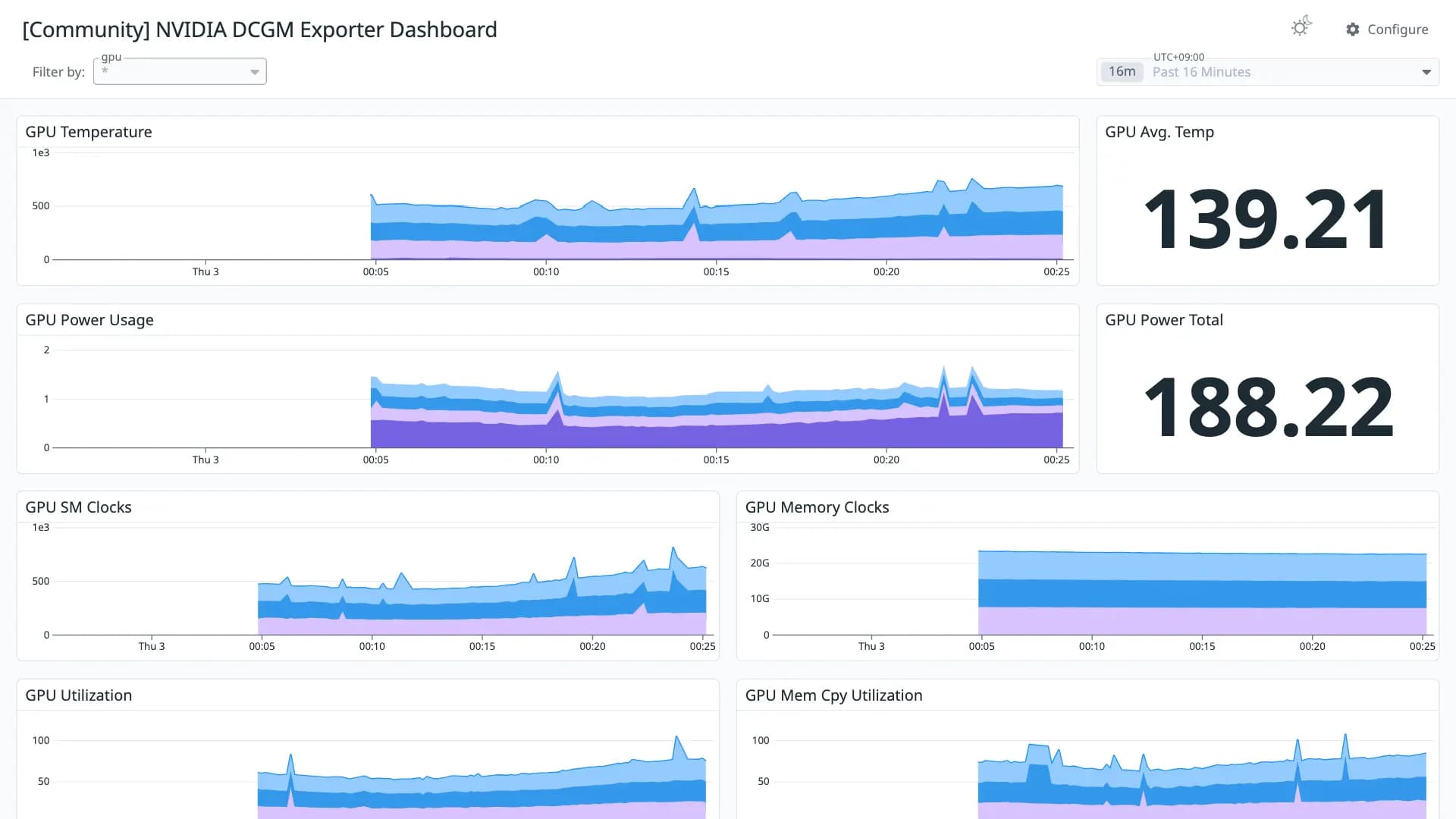This screenshot has width=1456, height=819.
Task: Click the GPU Power Usage widget title
Action: pos(89,320)
